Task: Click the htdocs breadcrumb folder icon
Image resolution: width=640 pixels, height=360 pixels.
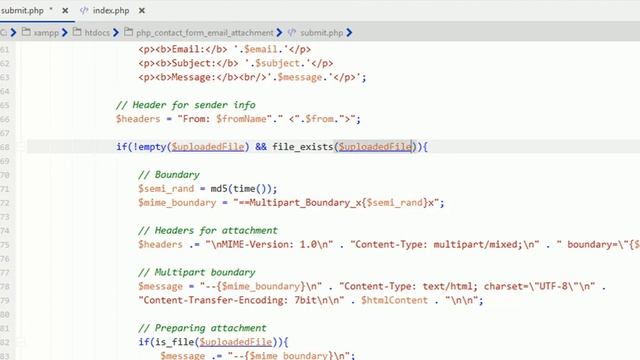Action: point(77,32)
